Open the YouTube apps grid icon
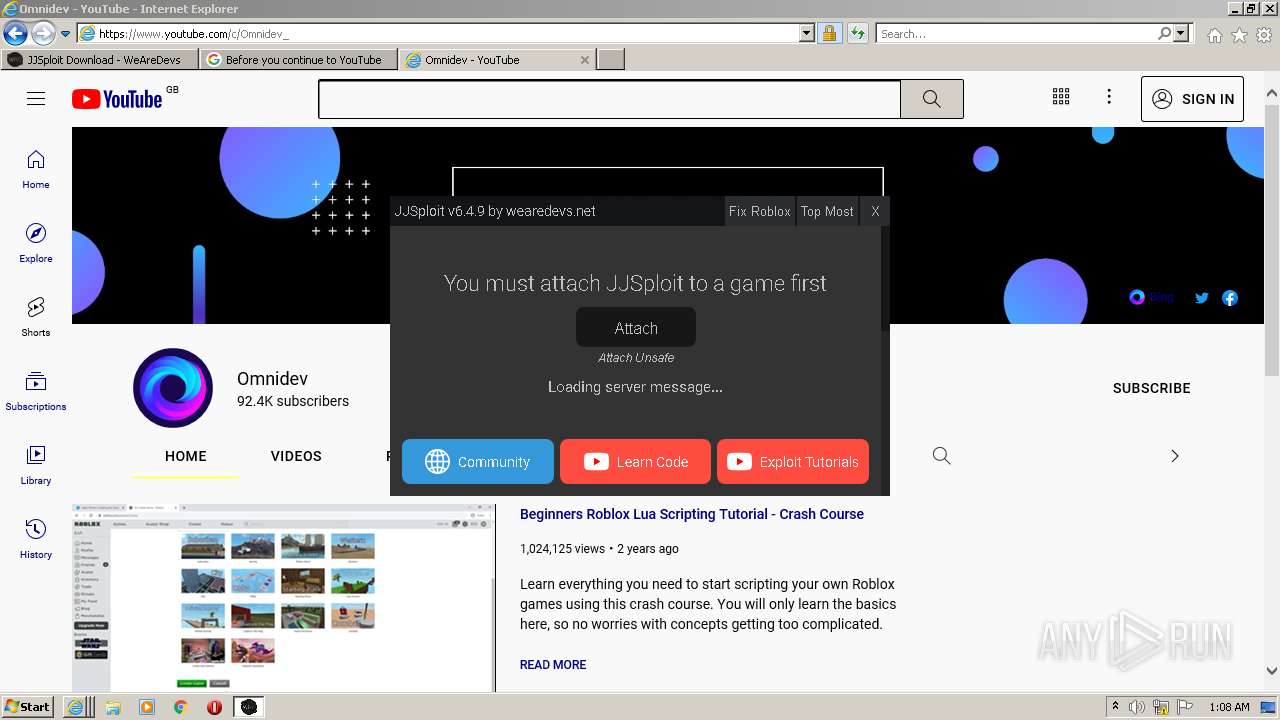The image size is (1280, 720). pos(1061,97)
